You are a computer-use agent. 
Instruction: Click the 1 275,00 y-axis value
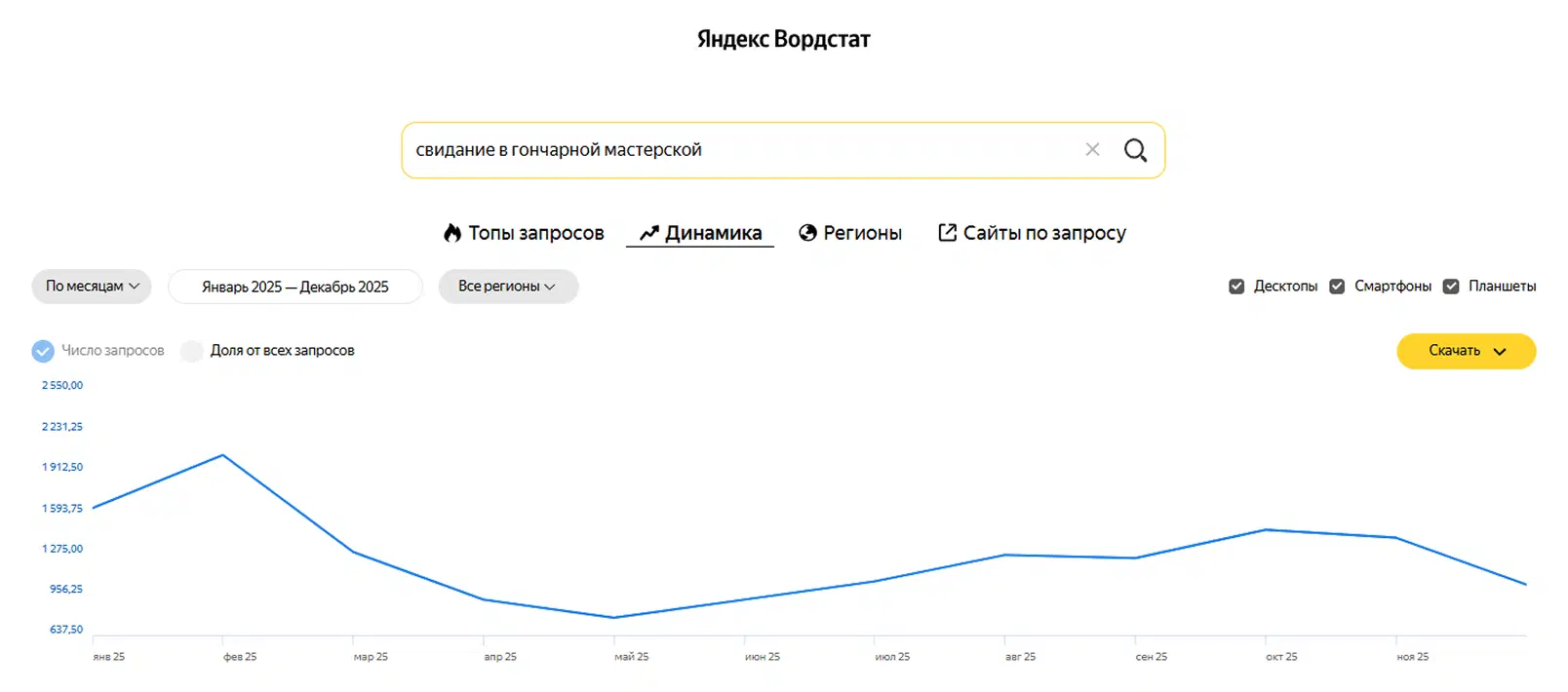pyautogui.click(x=62, y=549)
